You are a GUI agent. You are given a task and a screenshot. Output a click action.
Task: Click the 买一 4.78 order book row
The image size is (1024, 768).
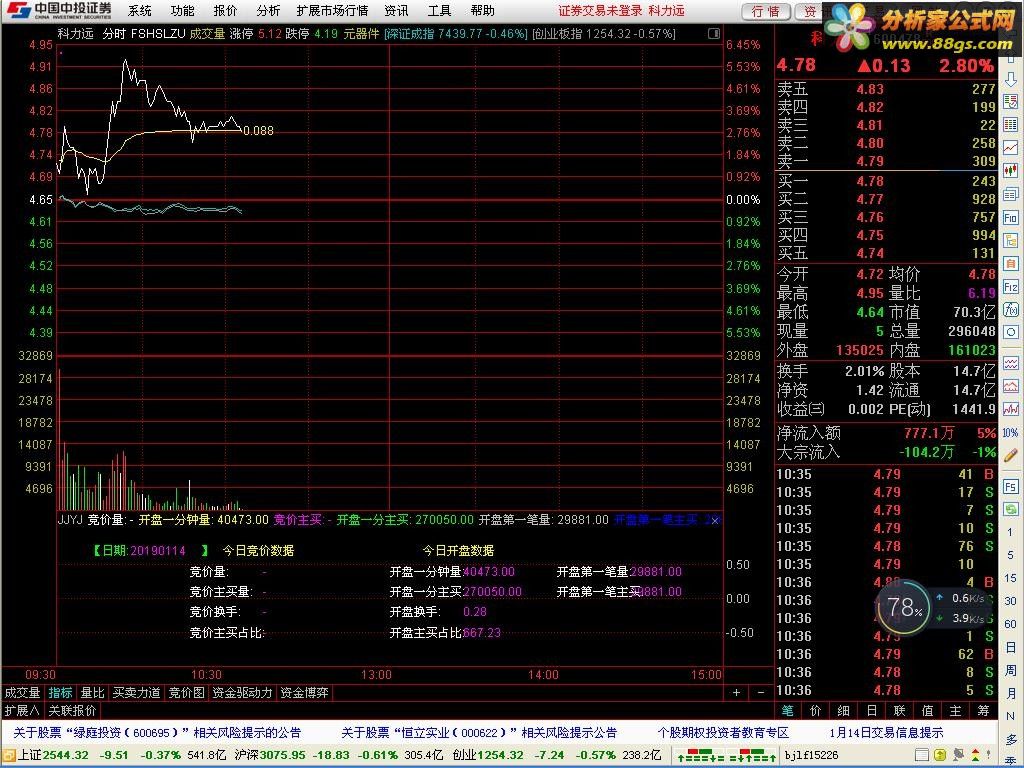click(886, 181)
